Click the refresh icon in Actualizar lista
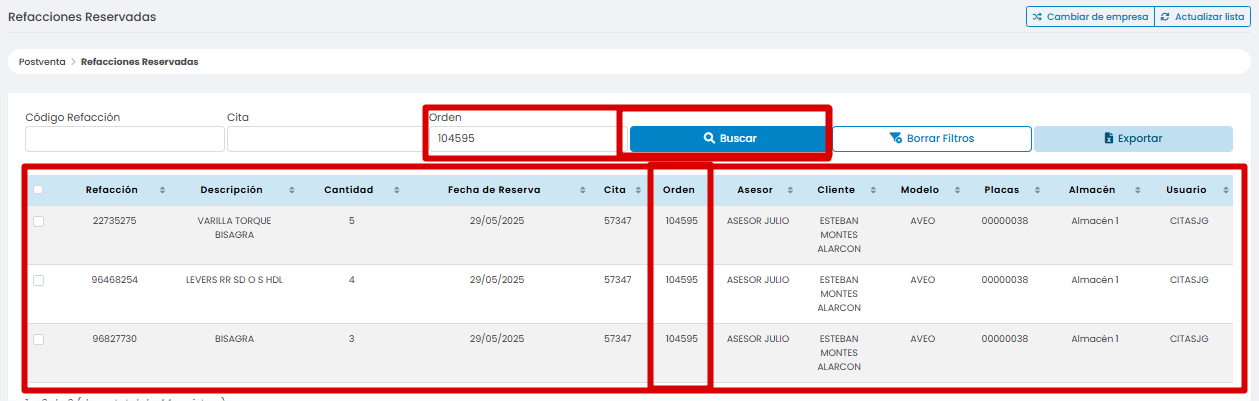Image resolution: width=1259 pixels, height=401 pixels. (1165, 17)
